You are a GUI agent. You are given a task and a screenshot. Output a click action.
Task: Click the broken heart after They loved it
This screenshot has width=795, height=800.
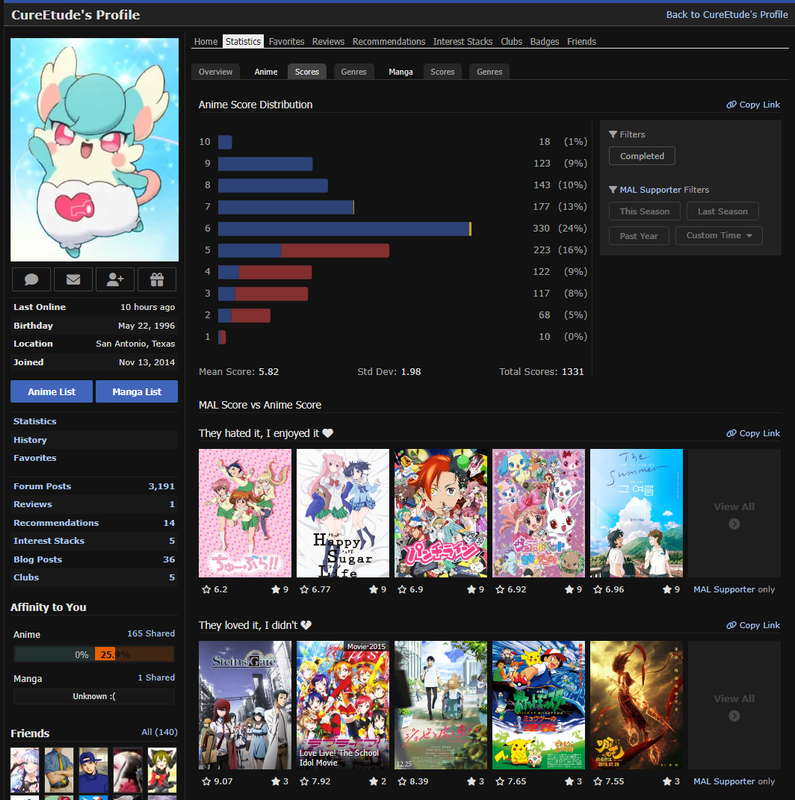click(306, 625)
